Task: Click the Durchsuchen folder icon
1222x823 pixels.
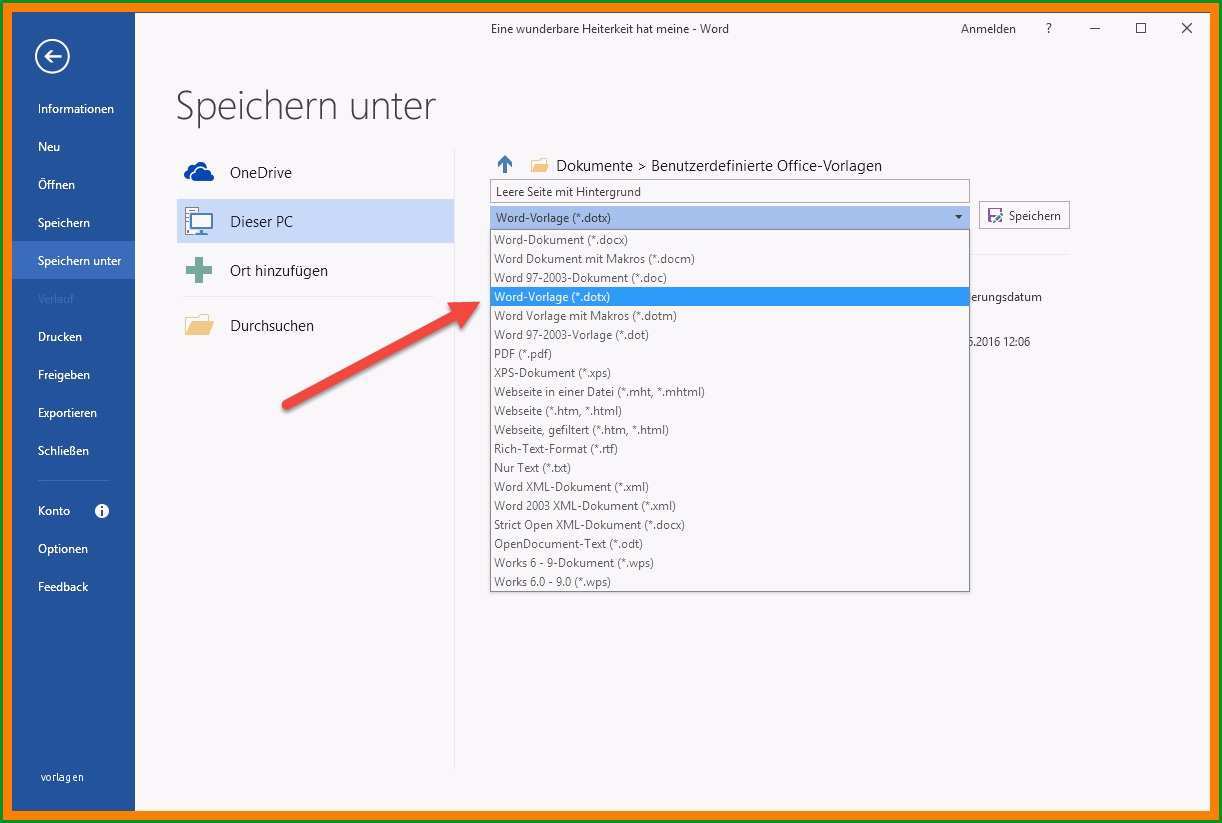Action: point(199,325)
